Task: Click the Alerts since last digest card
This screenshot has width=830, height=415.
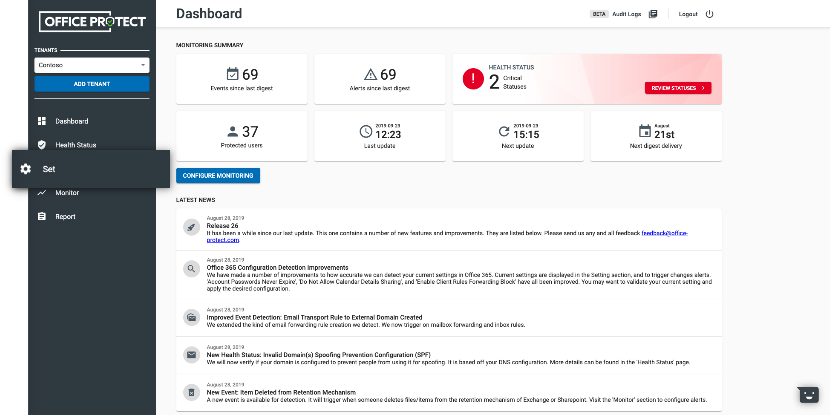Action: (379, 78)
